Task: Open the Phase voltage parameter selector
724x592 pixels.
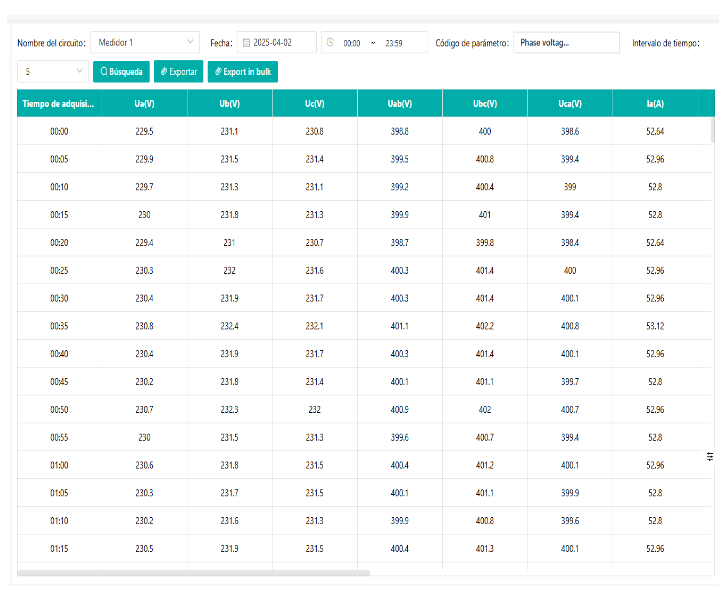Action: coord(566,42)
